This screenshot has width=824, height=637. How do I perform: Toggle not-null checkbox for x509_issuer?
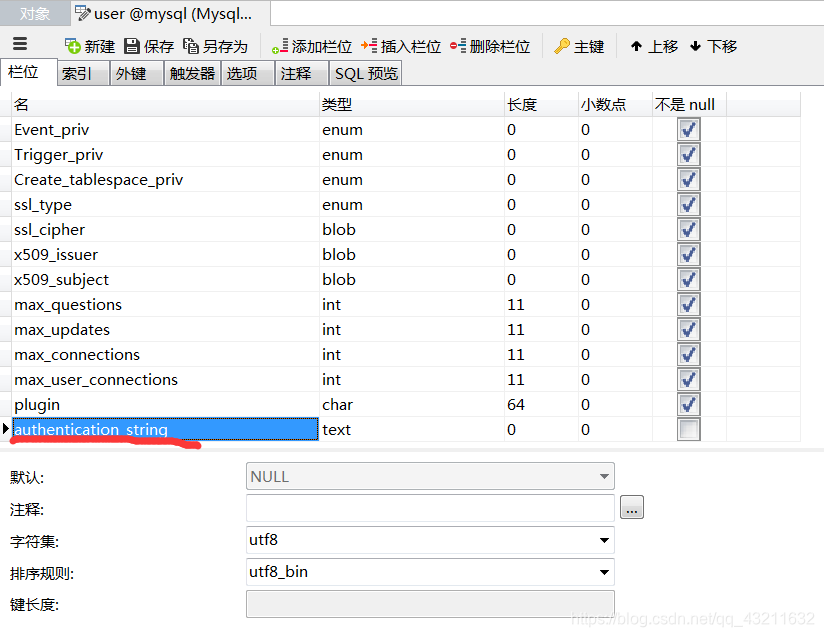point(688,254)
